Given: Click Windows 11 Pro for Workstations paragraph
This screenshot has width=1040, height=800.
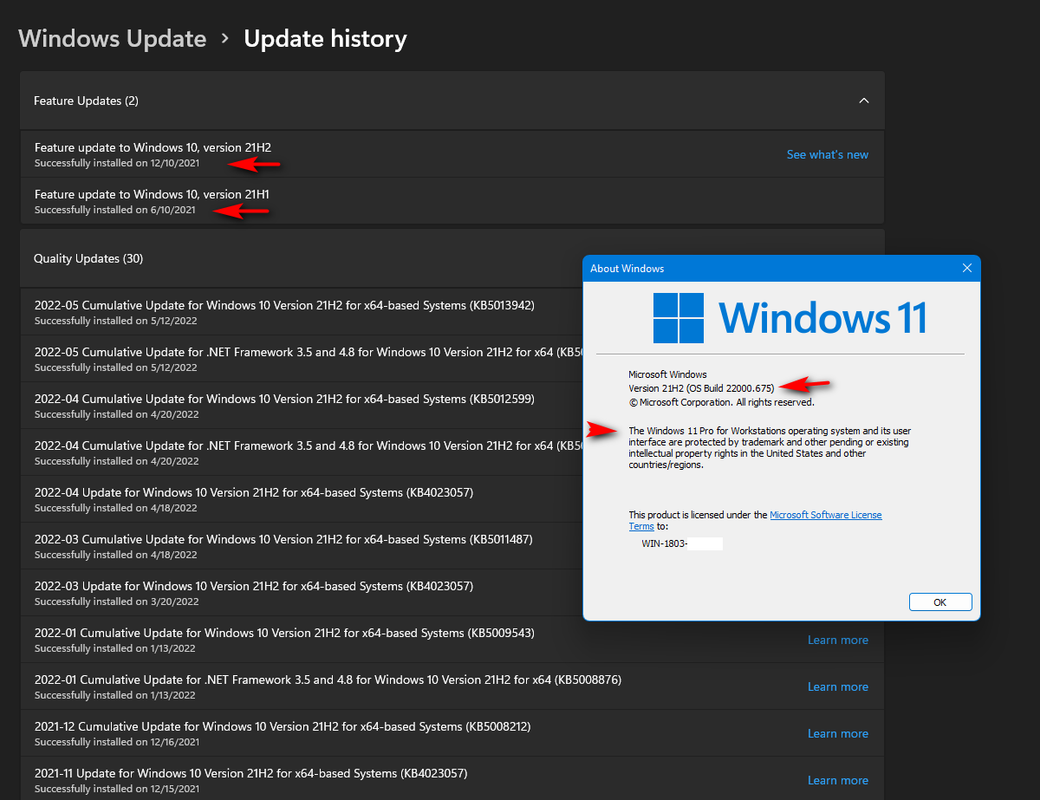Looking at the screenshot, I should [x=769, y=448].
